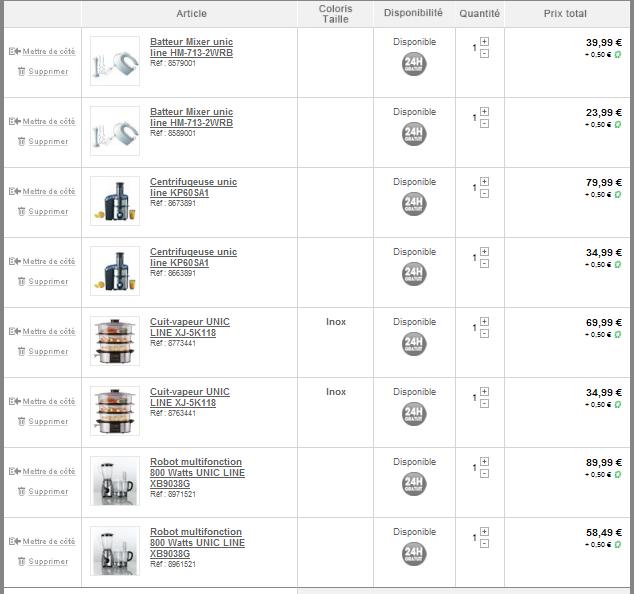This screenshot has width=634, height=594.
Task: Click the Cuit-vapeur thumbnail ref 8763441
Action: pos(115,411)
